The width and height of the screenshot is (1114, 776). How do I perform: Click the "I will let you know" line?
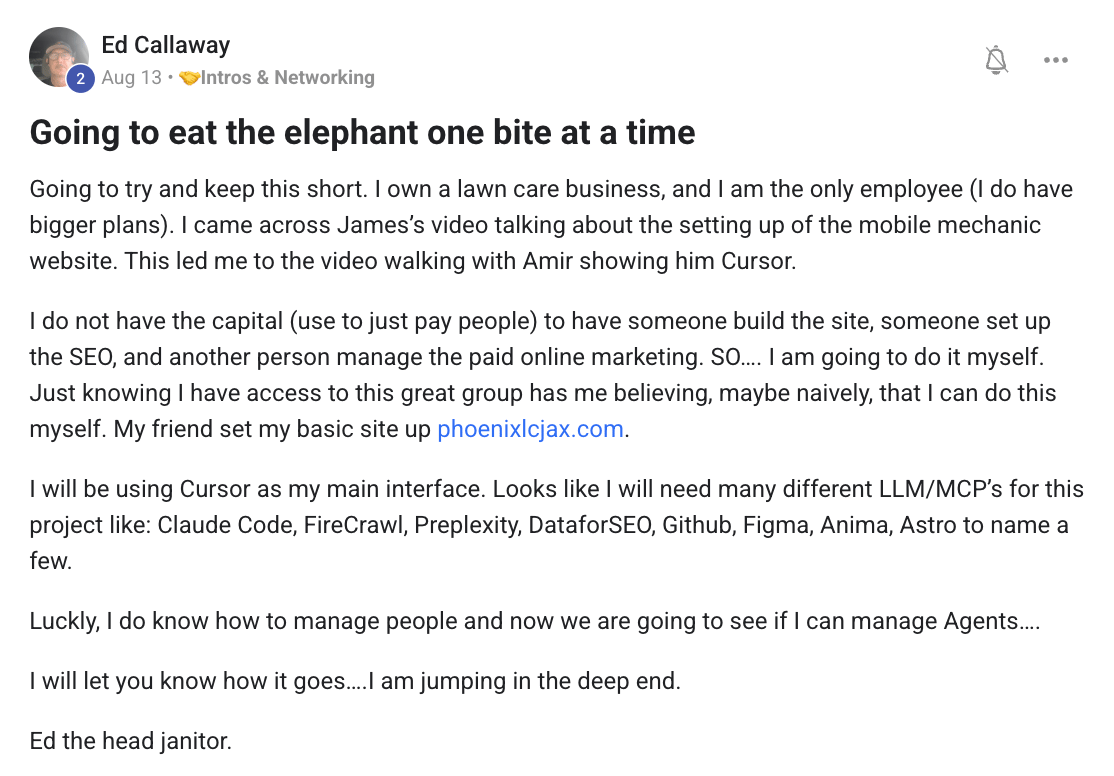pyautogui.click(x=354, y=682)
